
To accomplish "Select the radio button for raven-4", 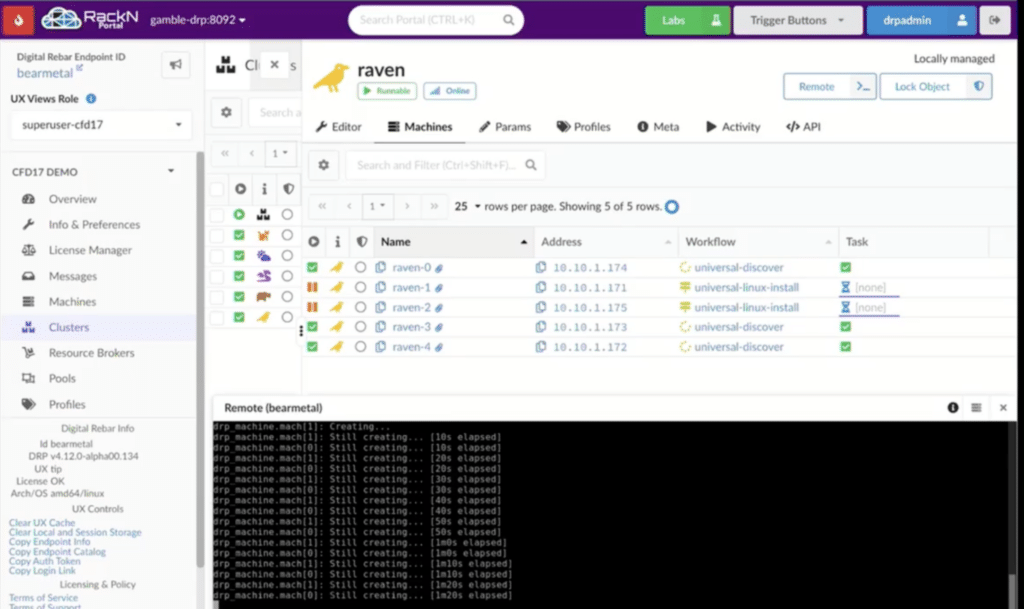I will (x=360, y=347).
